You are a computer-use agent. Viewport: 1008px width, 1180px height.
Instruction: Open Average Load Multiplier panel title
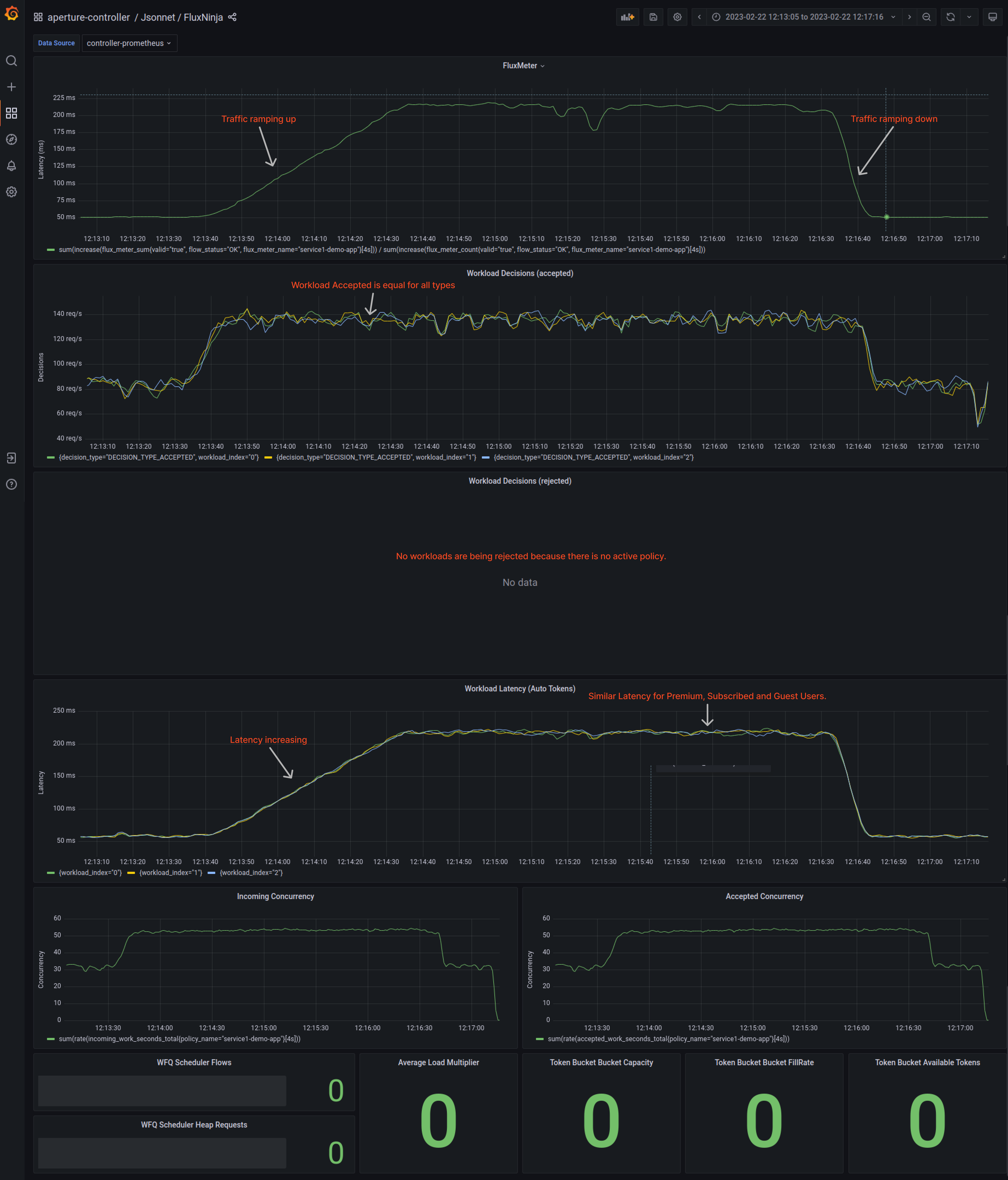[438, 1063]
